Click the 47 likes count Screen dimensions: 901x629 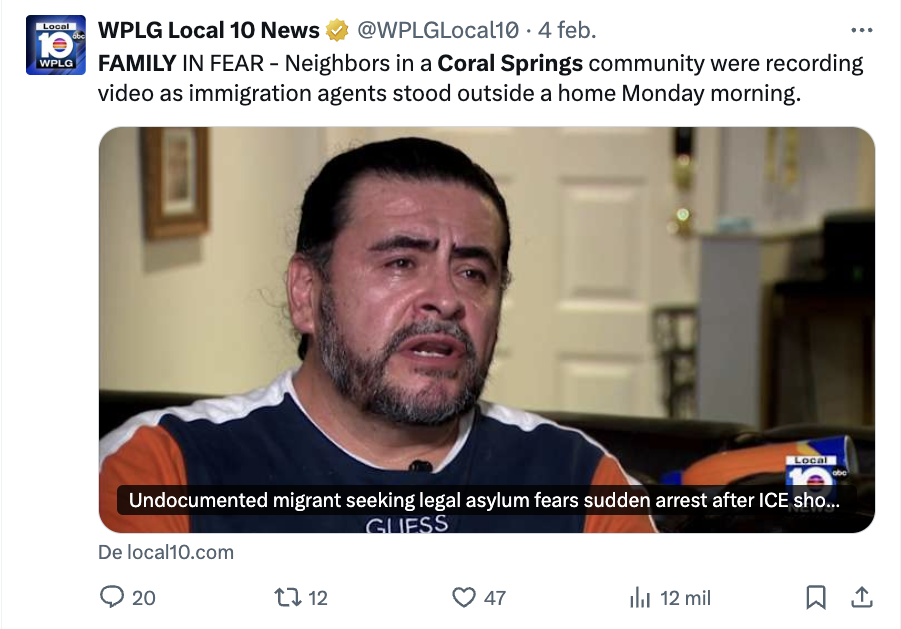click(495, 598)
